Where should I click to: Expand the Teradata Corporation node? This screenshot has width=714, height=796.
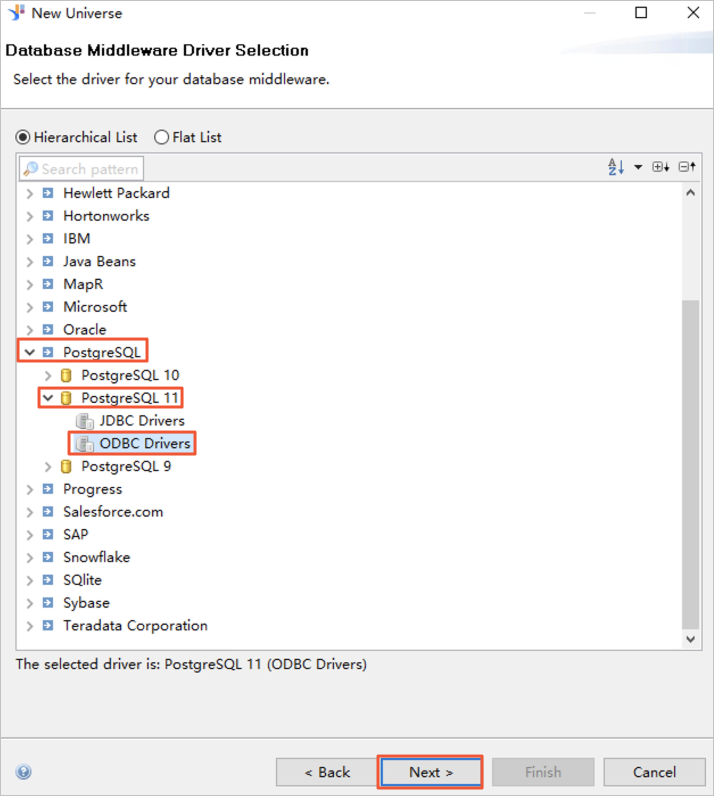click(29, 626)
